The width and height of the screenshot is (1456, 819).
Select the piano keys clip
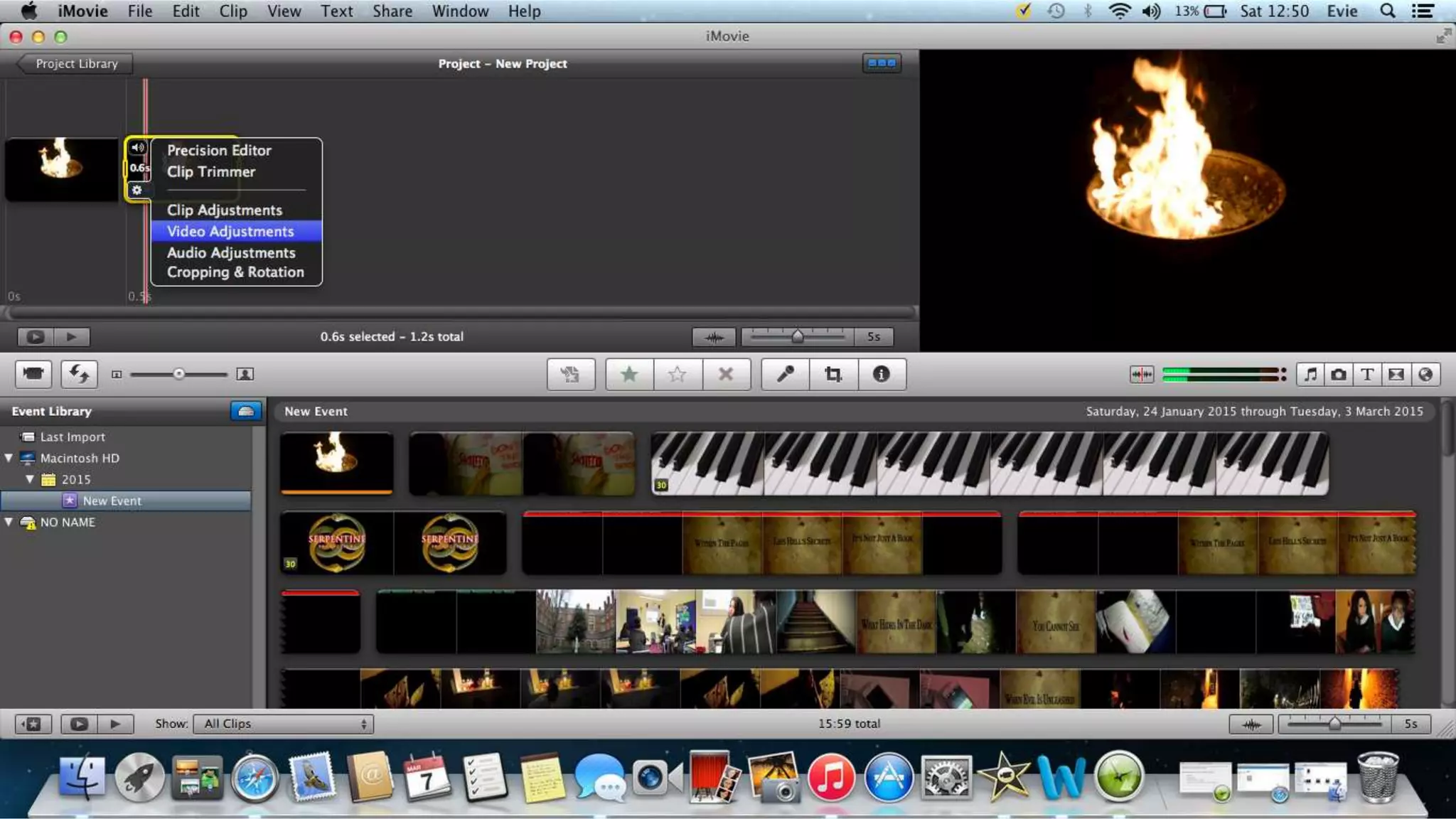click(989, 463)
